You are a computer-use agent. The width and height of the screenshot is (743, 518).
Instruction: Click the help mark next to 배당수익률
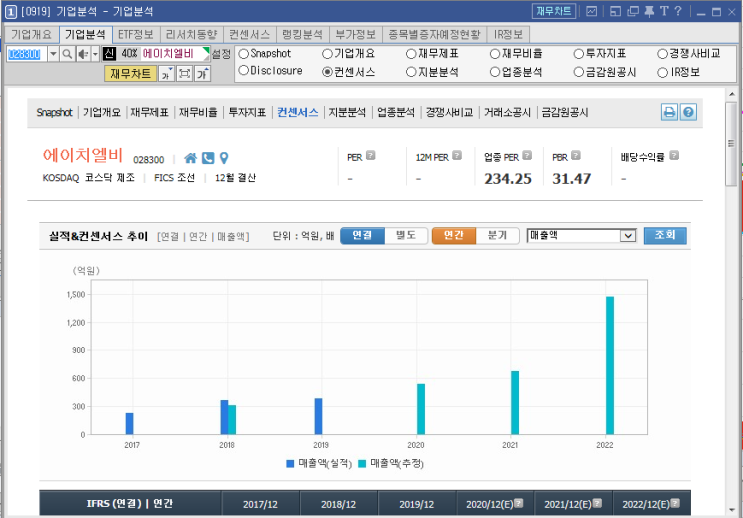[x=674, y=155]
